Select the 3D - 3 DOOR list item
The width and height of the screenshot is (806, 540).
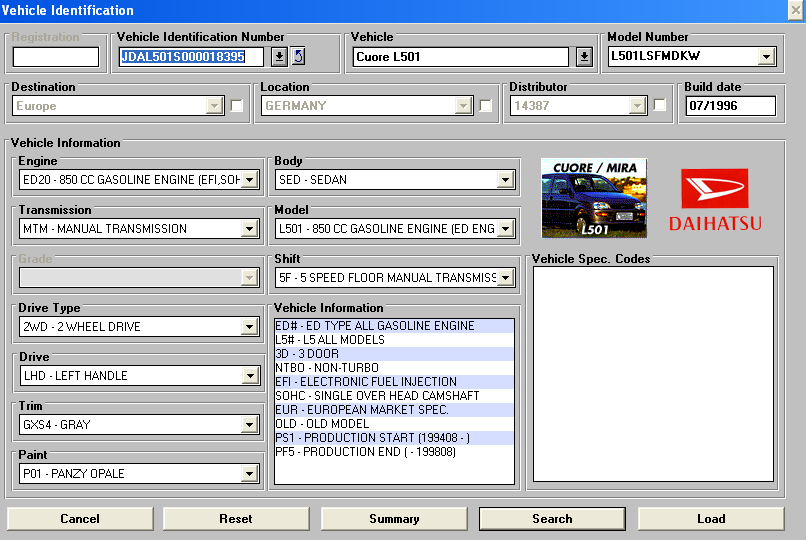click(307, 354)
